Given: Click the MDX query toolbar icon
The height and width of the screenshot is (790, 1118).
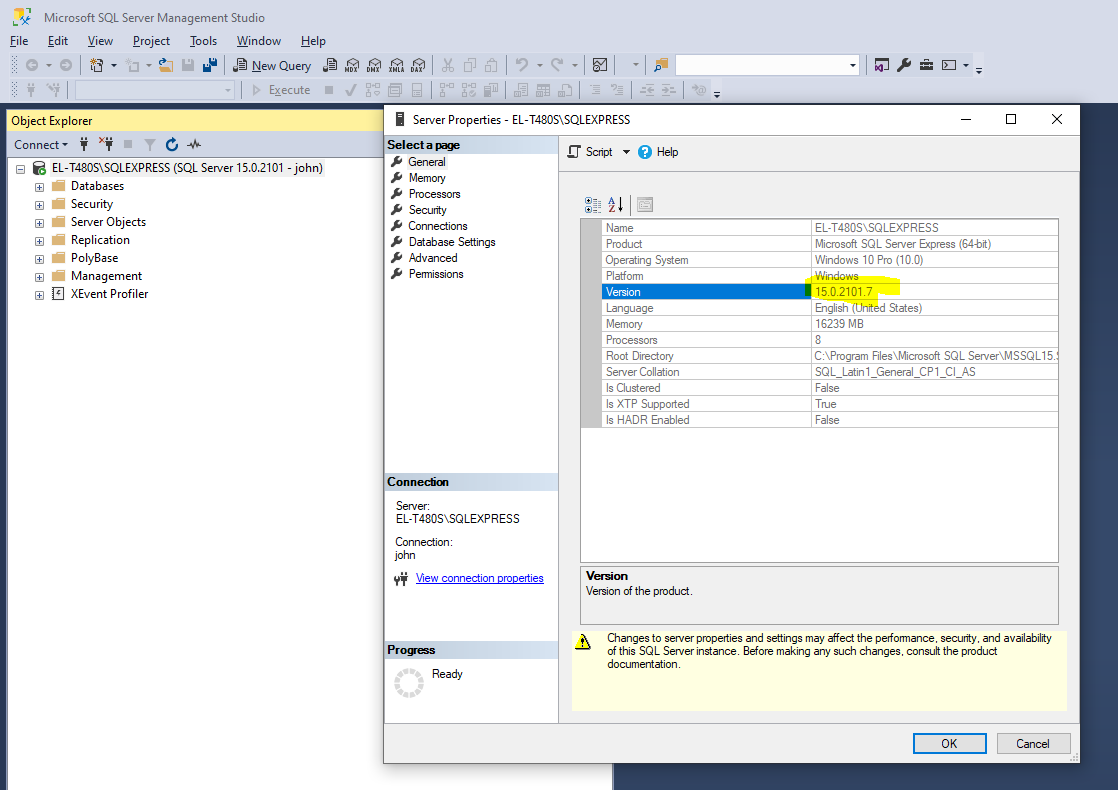Looking at the screenshot, I should pos(352,66).
